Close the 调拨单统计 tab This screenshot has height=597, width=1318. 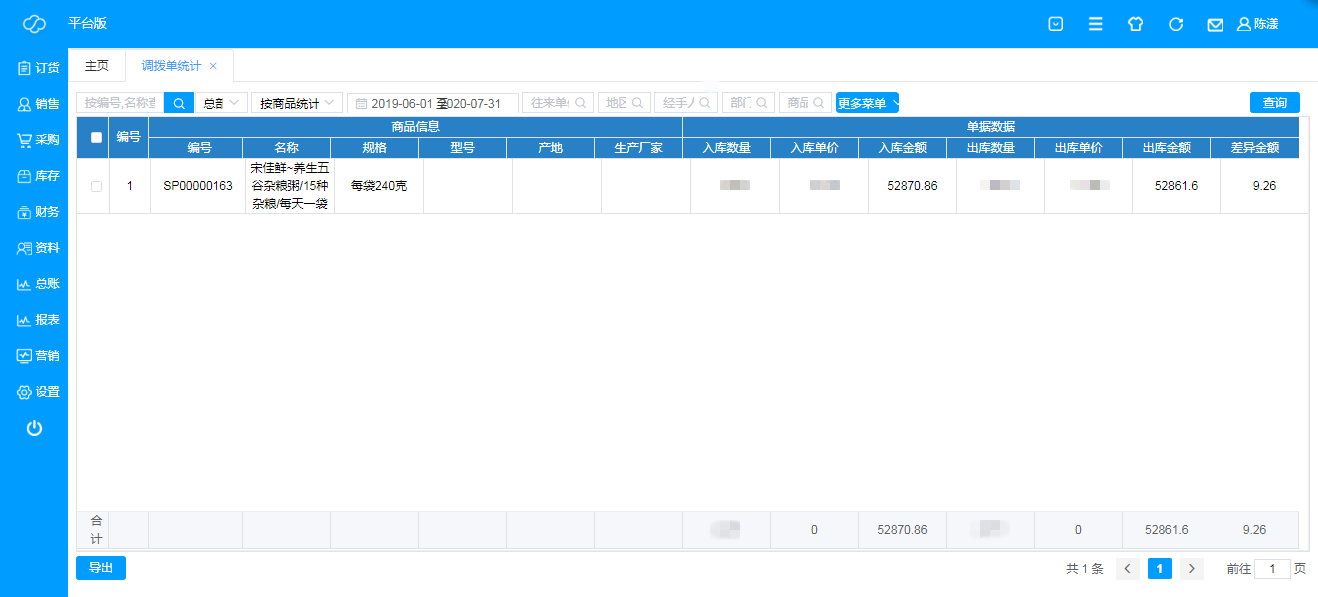(x=213, y=66)
